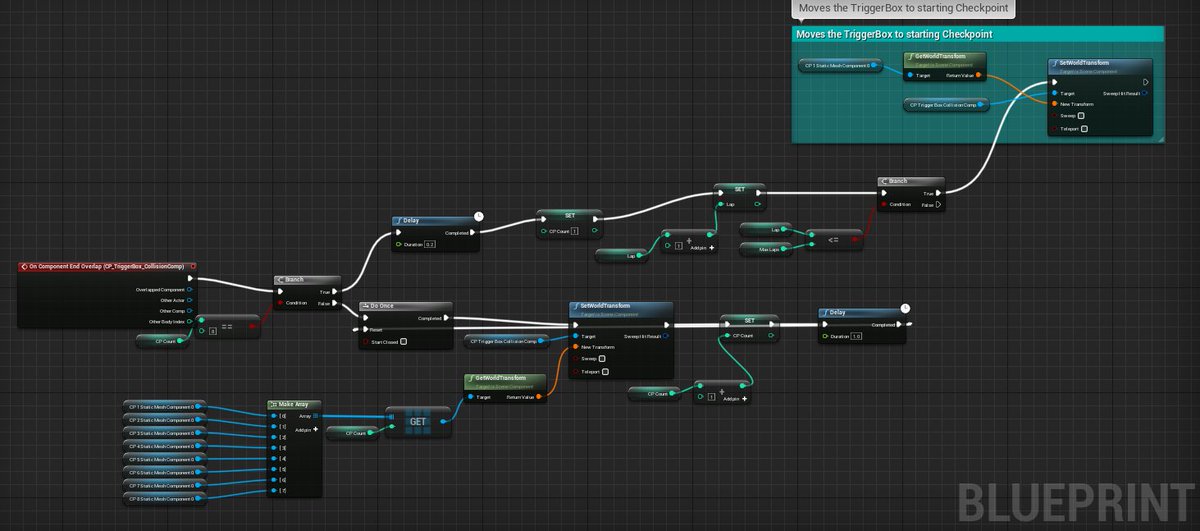Click the False pin of the Branch fed by the == node

point(333,302)
